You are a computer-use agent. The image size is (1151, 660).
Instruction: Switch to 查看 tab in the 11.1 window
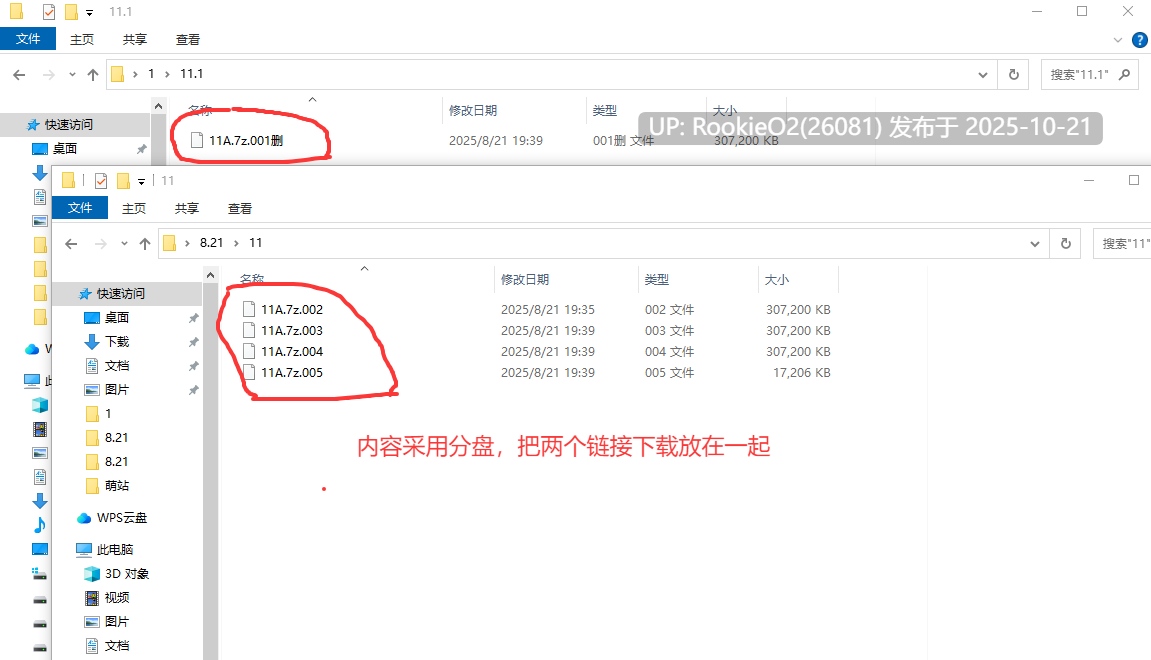tap(187, 40)
